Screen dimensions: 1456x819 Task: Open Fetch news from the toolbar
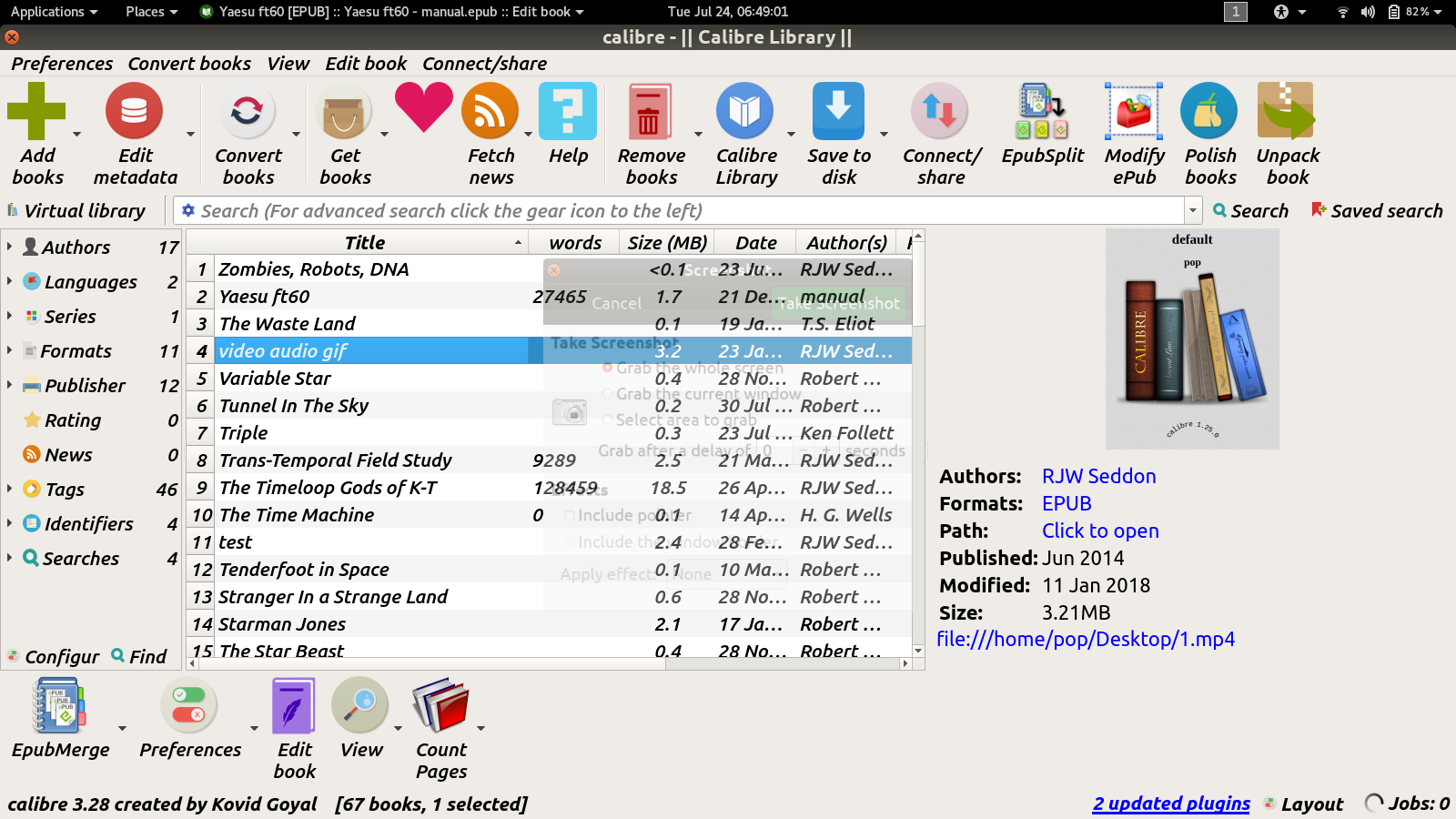click(490, 111)
